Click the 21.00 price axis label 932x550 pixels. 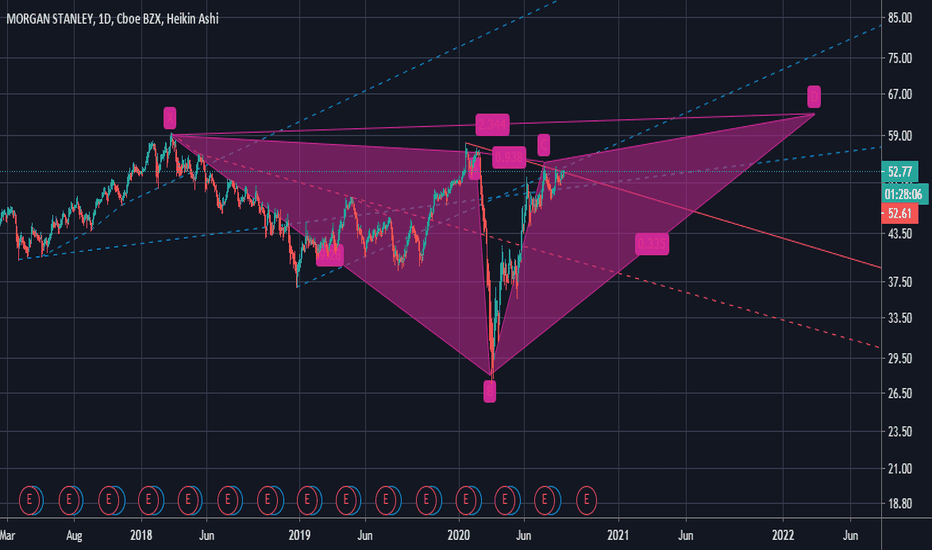pyautogui.click(x=899, y=469)
